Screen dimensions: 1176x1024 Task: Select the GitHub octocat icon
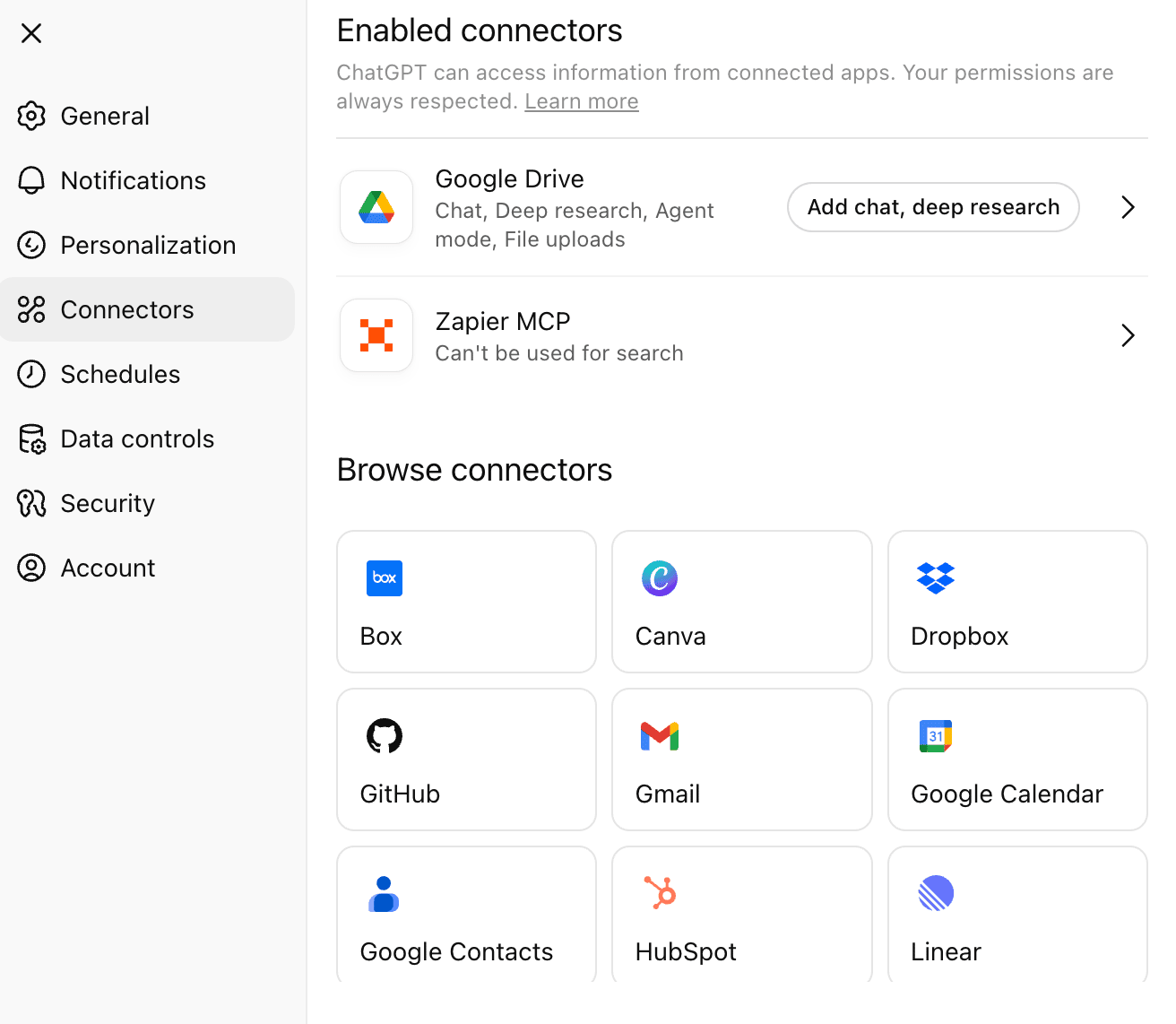(385, 736)
